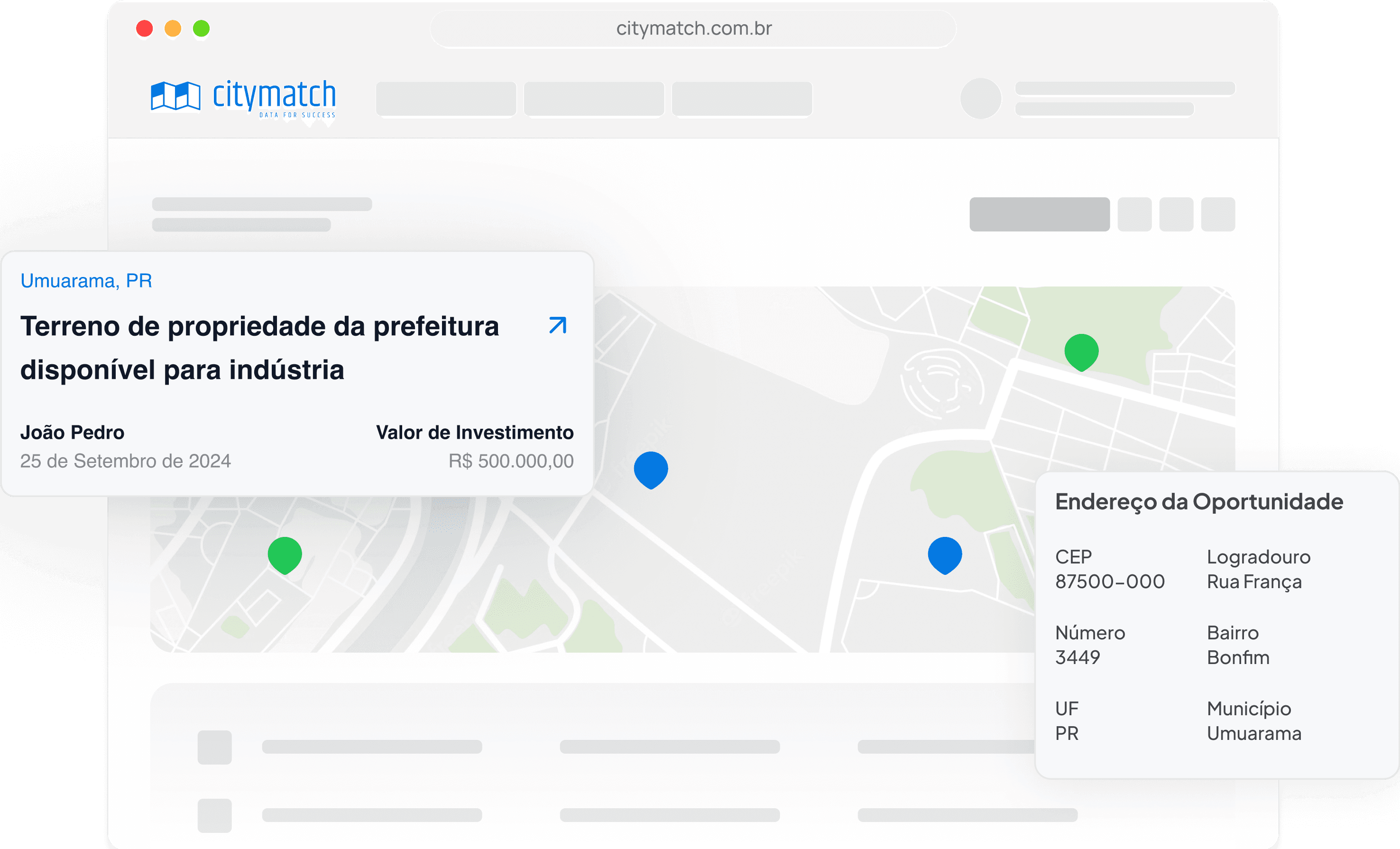Click the blue pin in the map center
This screenshot has height=849, width=1400.
point(651,468)
